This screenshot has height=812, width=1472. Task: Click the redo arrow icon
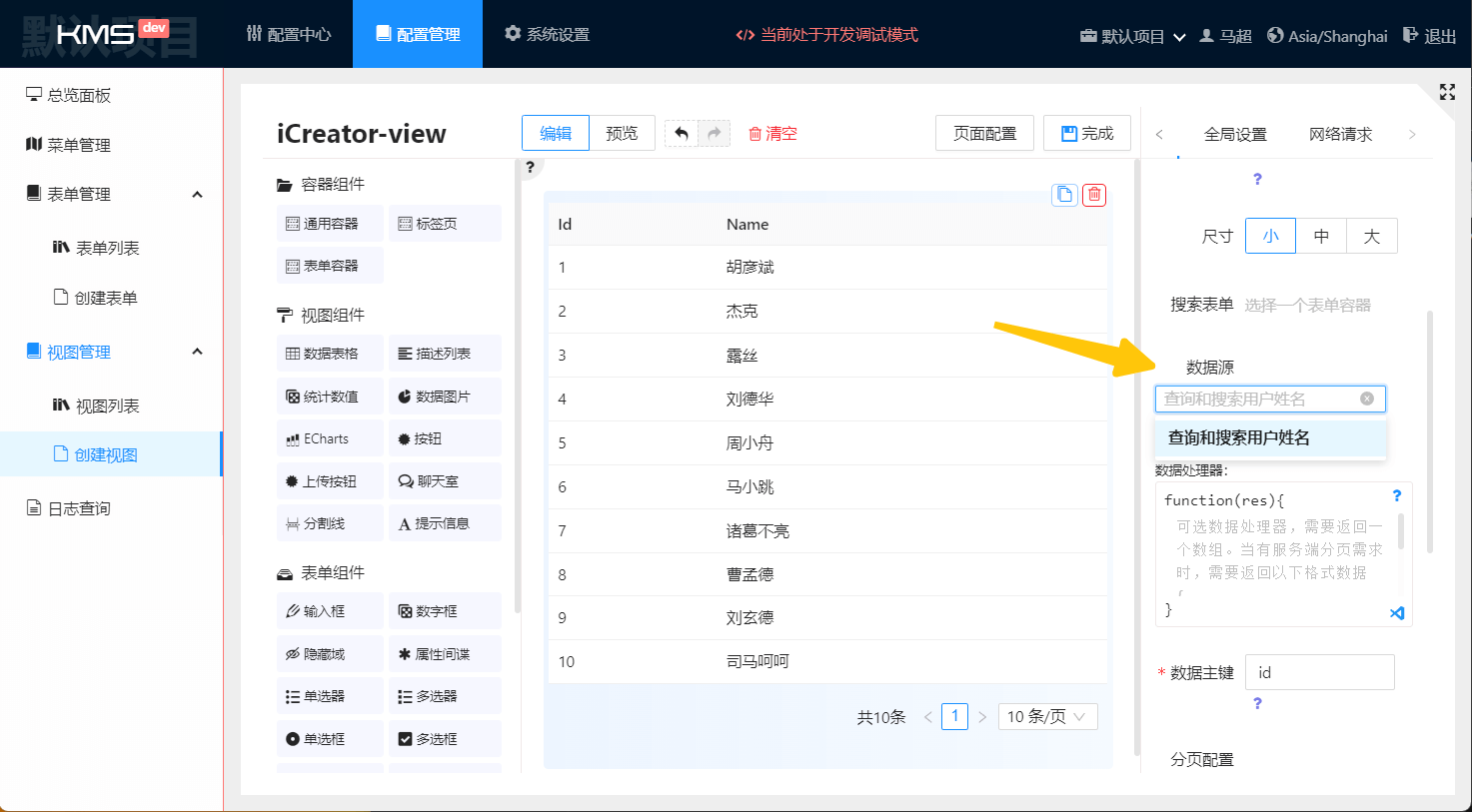tap(714, 133)
